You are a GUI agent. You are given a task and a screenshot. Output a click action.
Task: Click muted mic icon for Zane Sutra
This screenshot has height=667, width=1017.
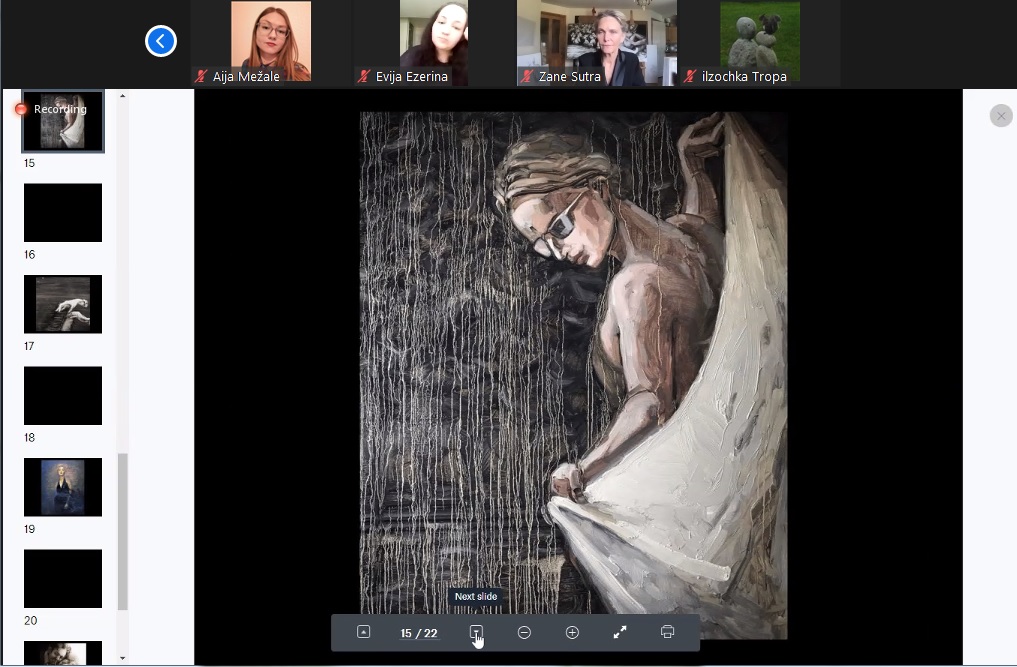pyautogui.click(x=527, y=77)
